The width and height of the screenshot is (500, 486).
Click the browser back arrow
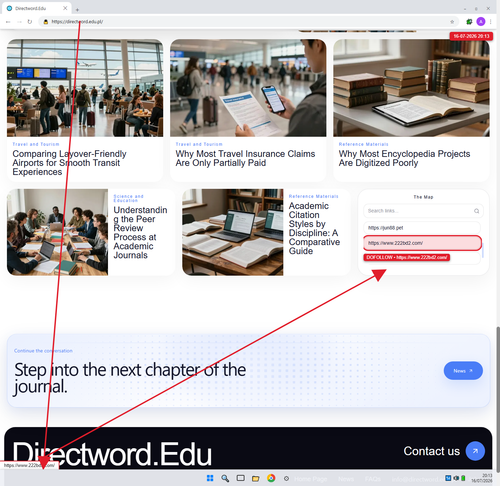(x=8, y=22)
